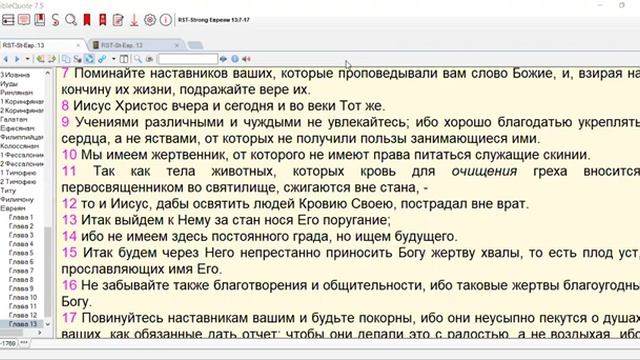Select book 2 Коринфянам
This screenshot has width=640, height=360.
tap(22, 111)
